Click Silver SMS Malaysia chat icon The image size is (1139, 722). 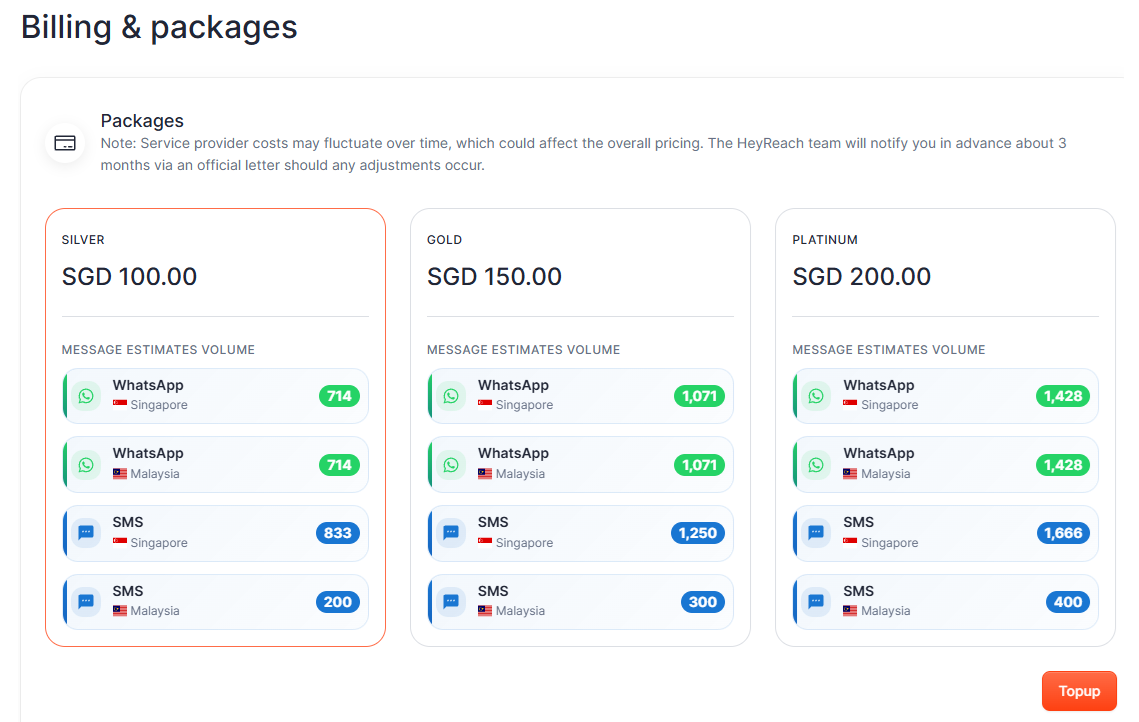(x=86, y=602)
